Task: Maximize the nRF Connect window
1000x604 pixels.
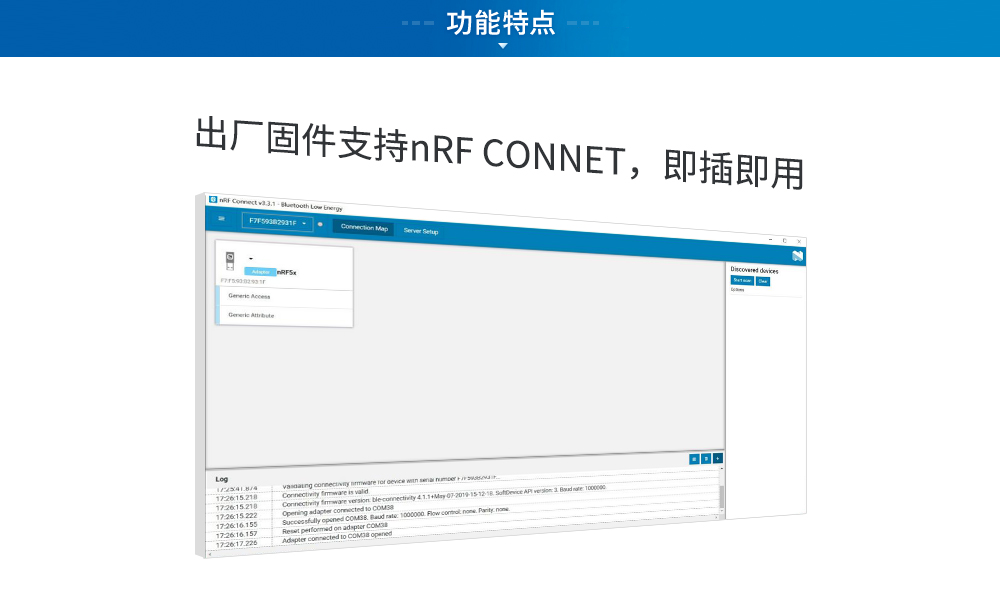Action: point(784,241)
